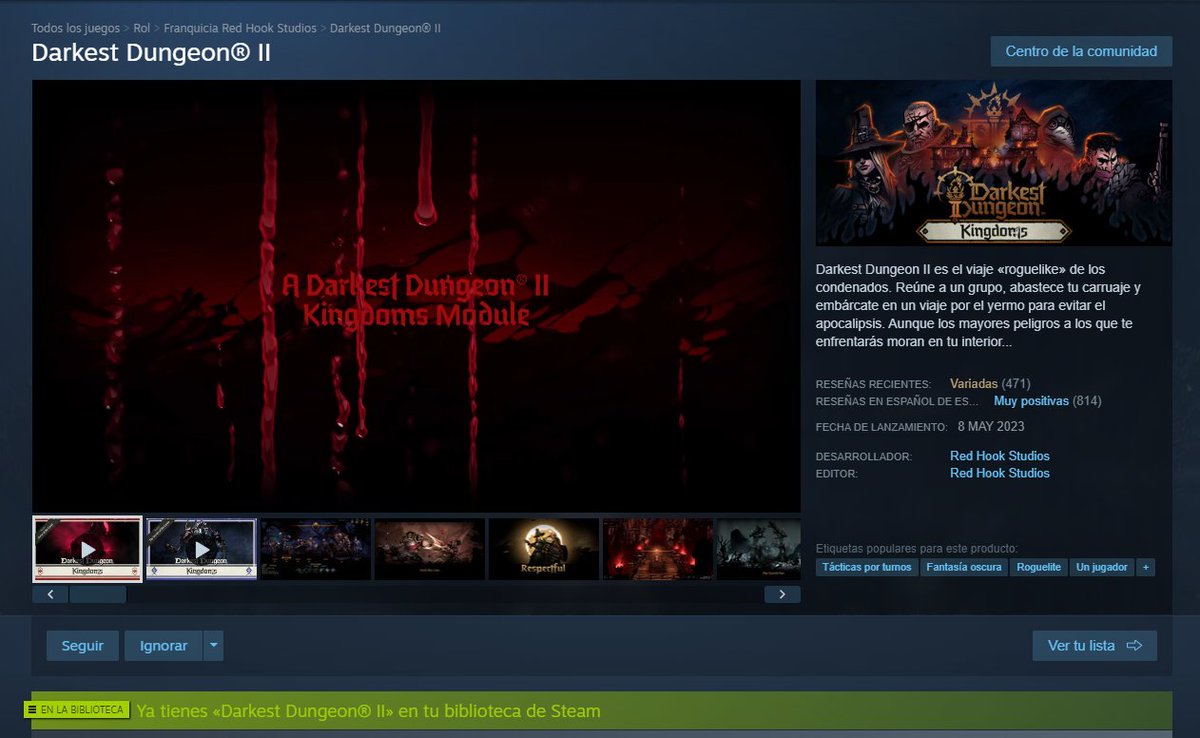
Task: Open the 'Todos los juegos' breadcrumb link
Action: click(x=75, y=28)
